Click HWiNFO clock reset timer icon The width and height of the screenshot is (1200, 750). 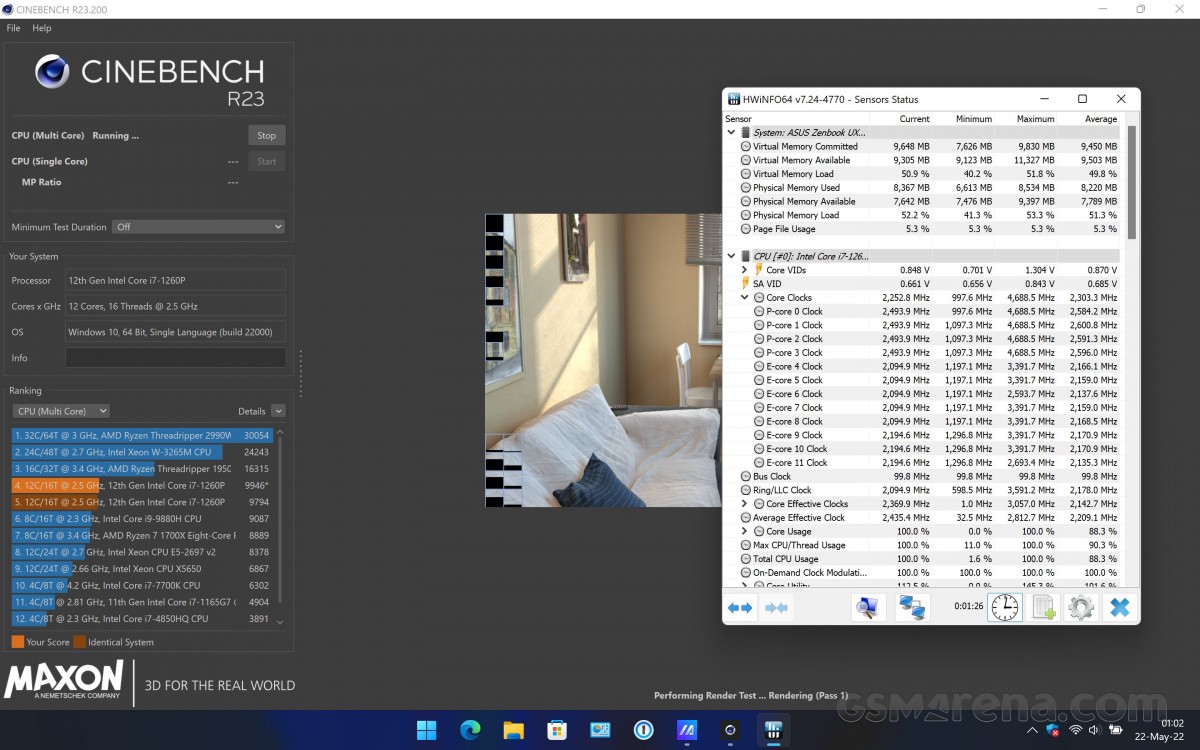pos(1005,607)
